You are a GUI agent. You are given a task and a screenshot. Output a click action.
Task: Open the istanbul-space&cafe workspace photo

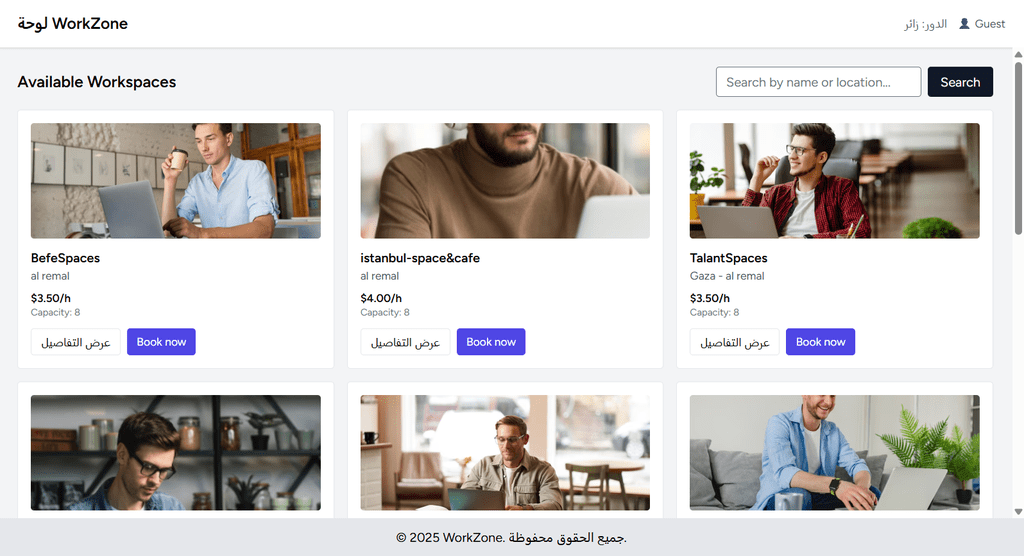click(x=505, y=181)
